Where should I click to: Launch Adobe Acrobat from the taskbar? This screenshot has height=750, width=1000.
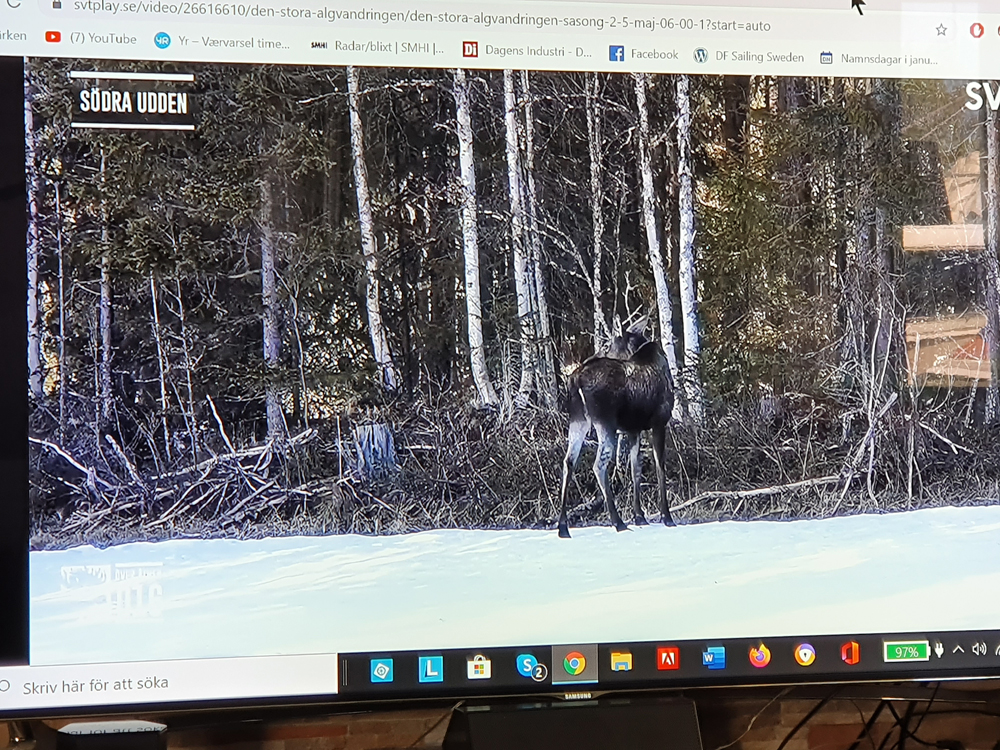pos(668,659)
